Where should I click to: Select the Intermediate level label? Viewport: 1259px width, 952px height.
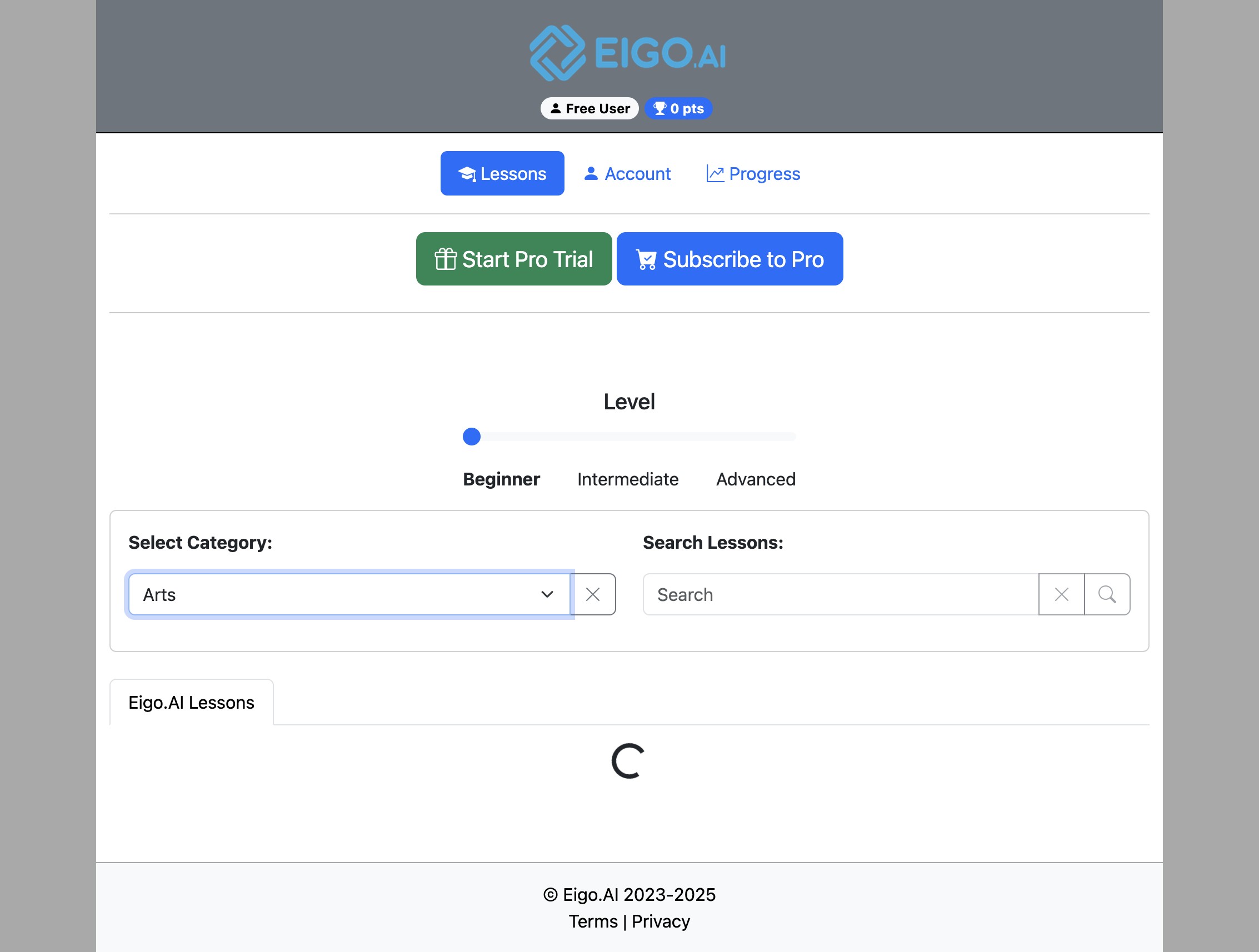pyautogui.click(x=628, y=479)
